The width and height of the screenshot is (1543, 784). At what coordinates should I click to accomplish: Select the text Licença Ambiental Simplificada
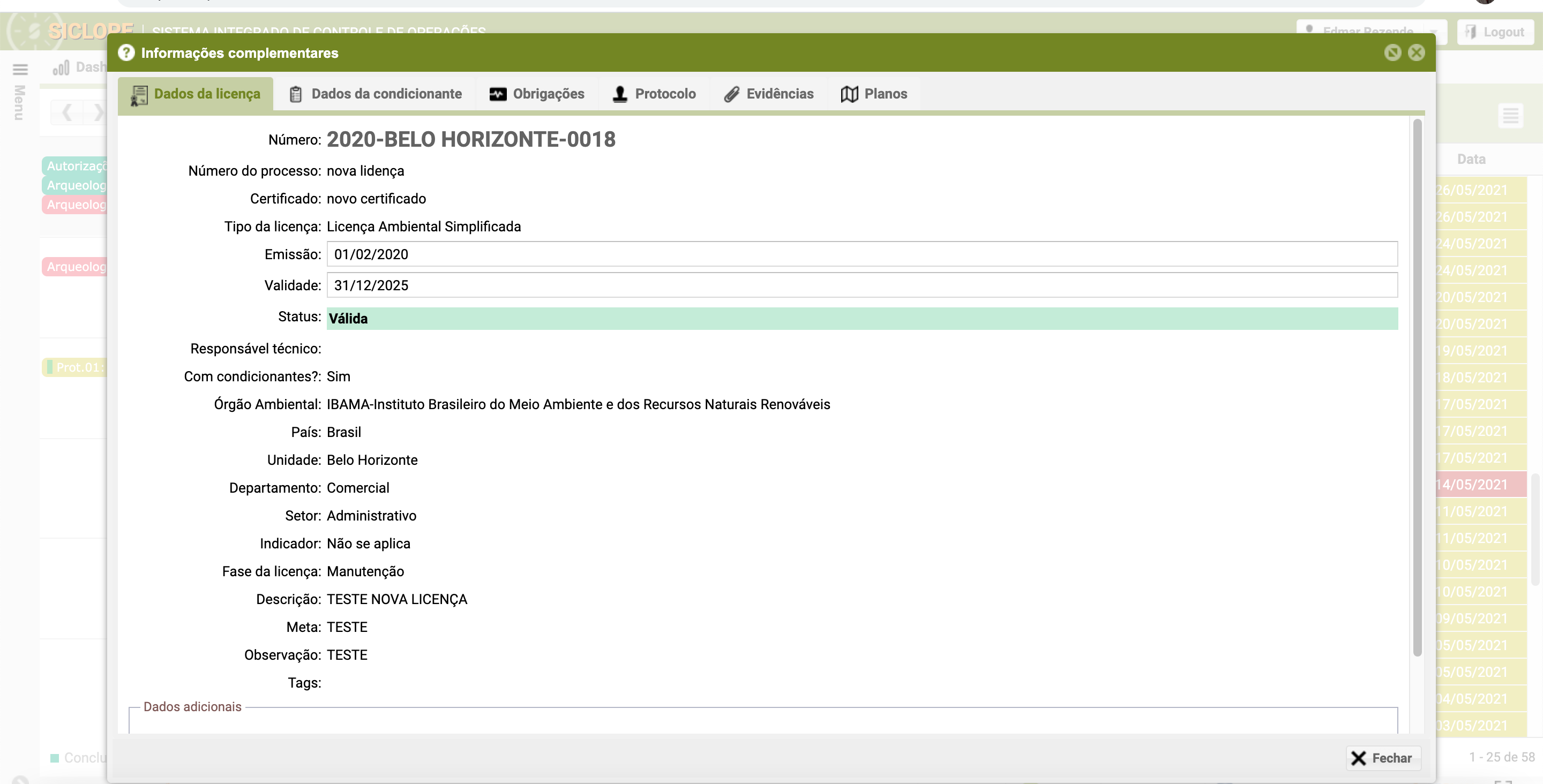tap(423, 227)
